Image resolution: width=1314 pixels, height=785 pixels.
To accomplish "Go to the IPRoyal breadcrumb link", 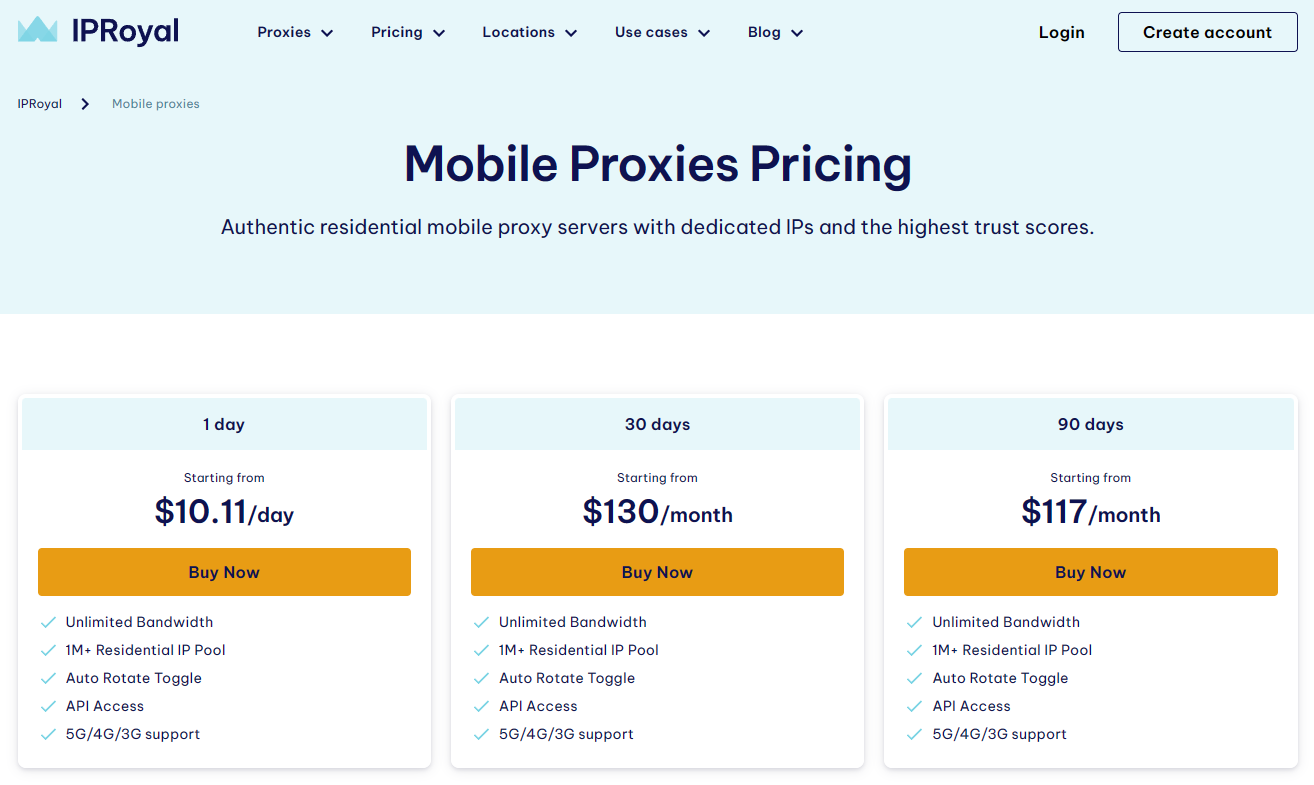I will coord(40,104).
